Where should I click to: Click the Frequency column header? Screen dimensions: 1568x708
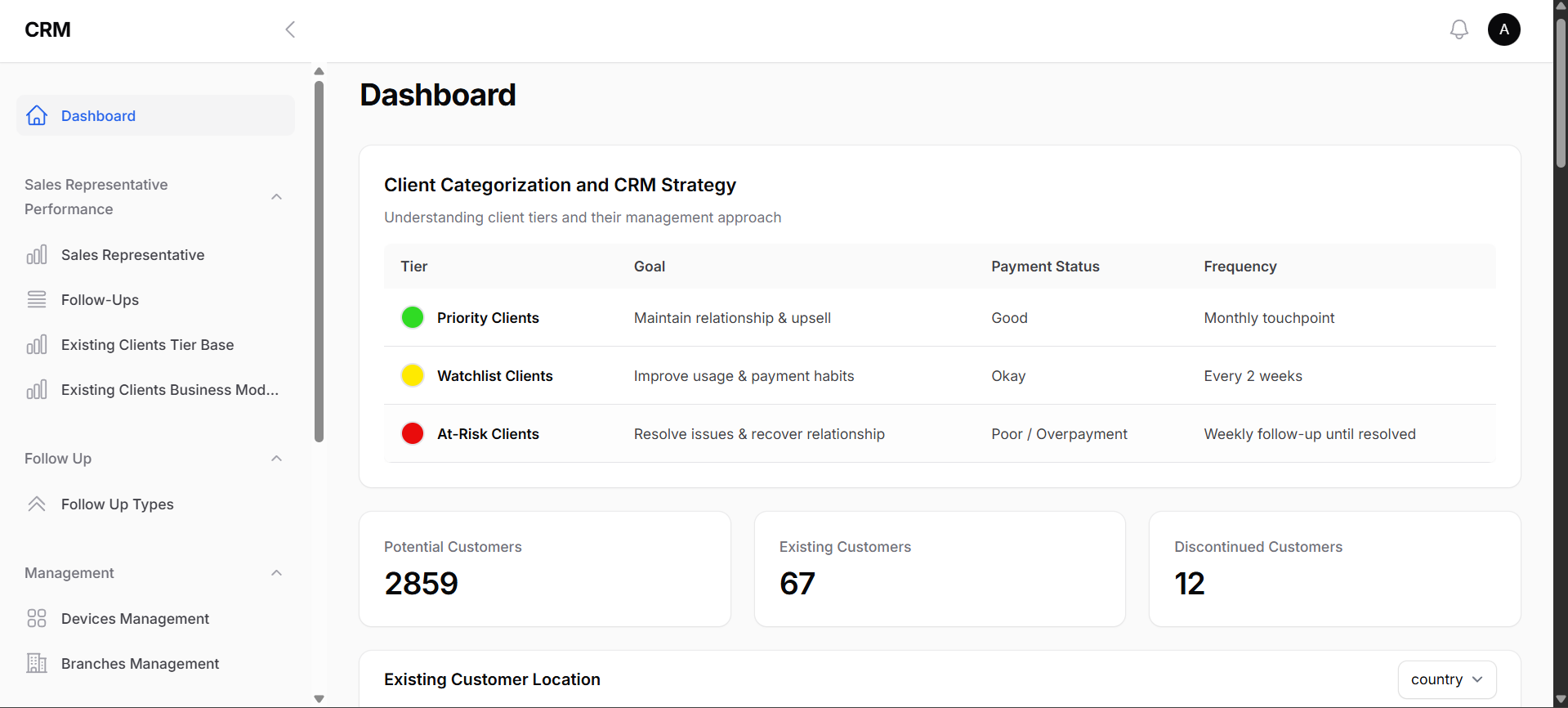[1240, 266]
